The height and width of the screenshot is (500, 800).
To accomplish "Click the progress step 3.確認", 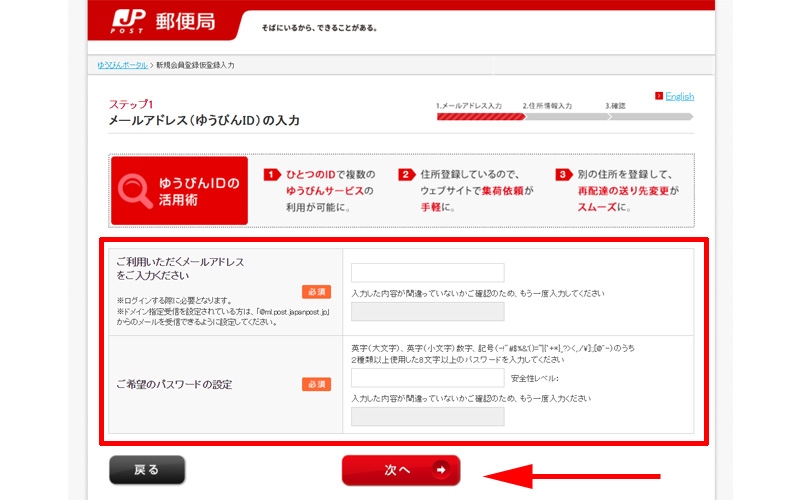I will point(615,106).
